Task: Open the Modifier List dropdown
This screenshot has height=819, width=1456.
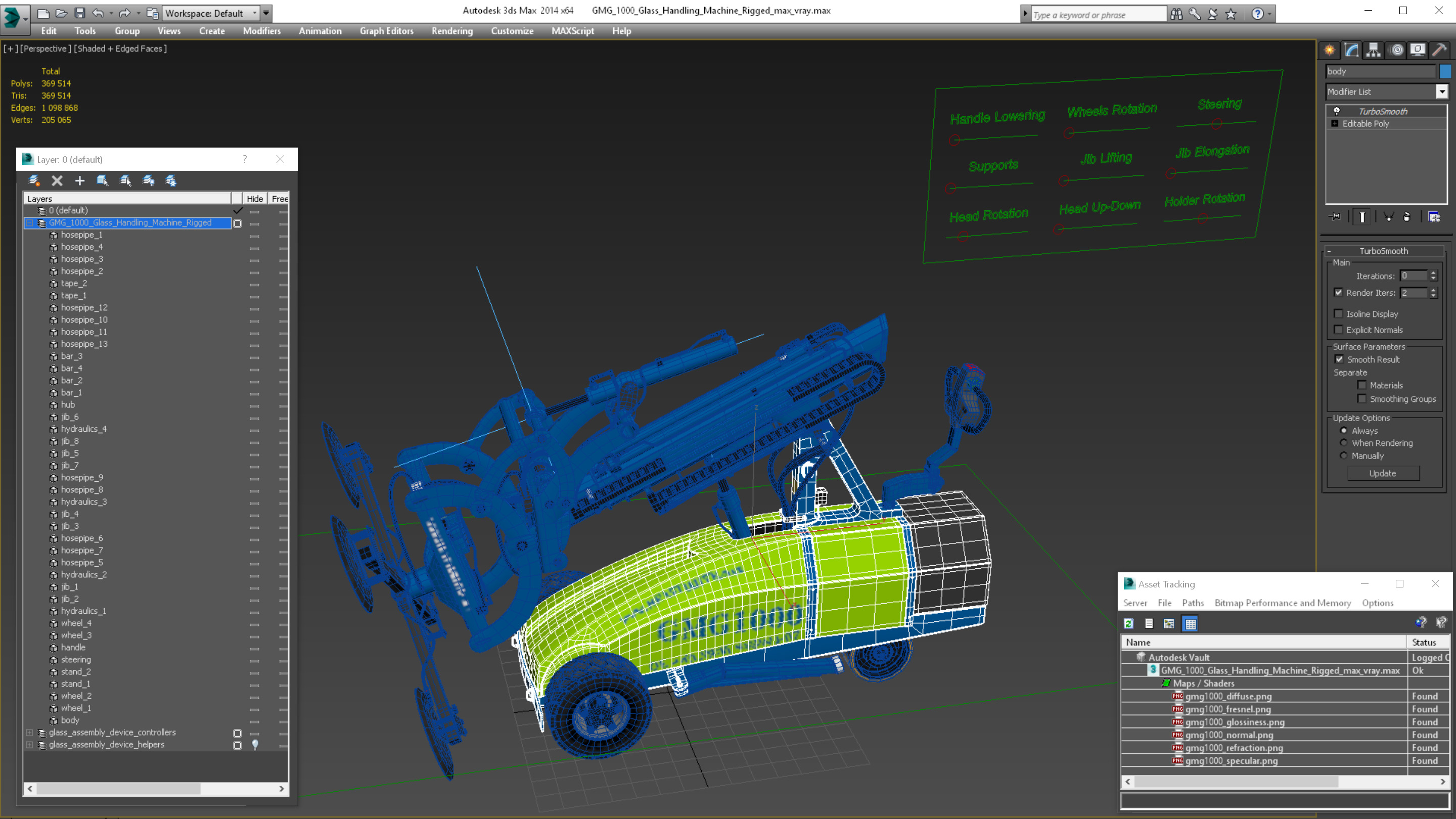Action: pyautogui.click(x=1442, y=92)
